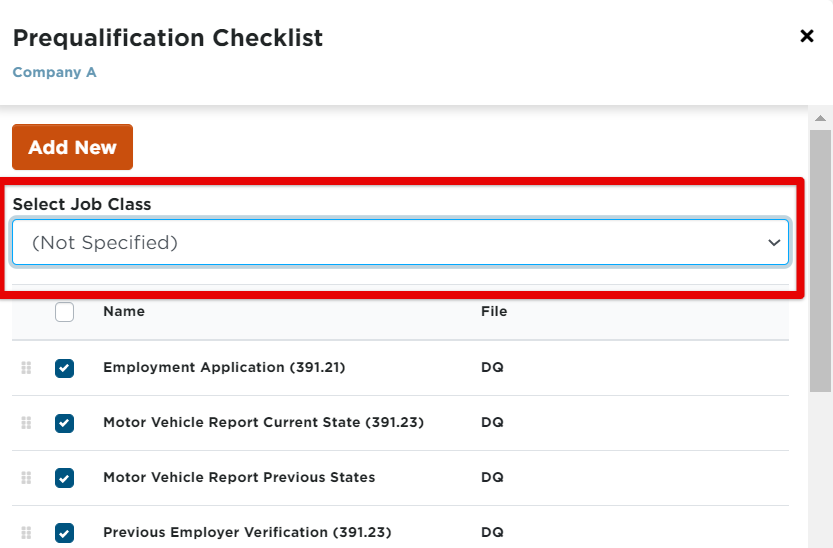Select the Employment Application (391.21) item name
Image resolution: width=833 pixels, height=548 pixels.
224,368
